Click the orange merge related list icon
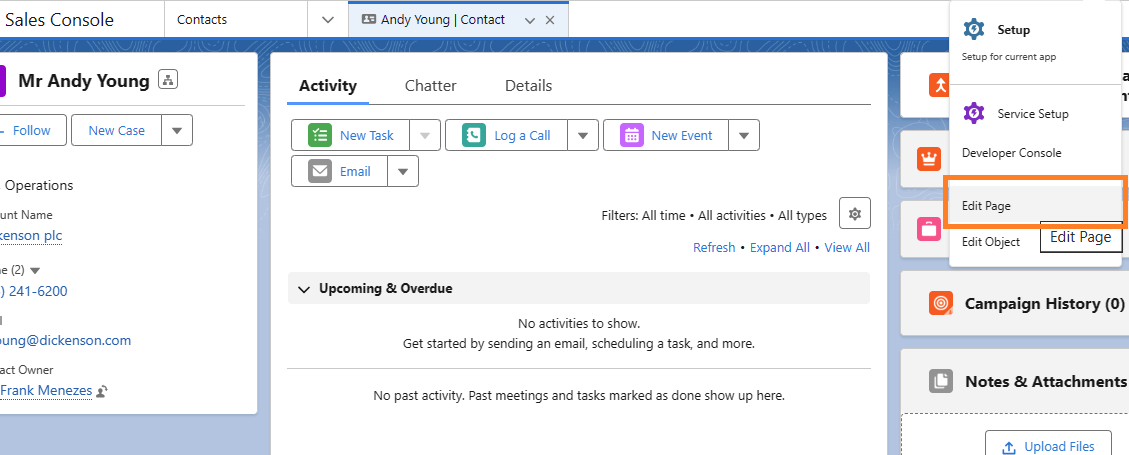Viewport: 1129px width, 455px height. [940, 85]
